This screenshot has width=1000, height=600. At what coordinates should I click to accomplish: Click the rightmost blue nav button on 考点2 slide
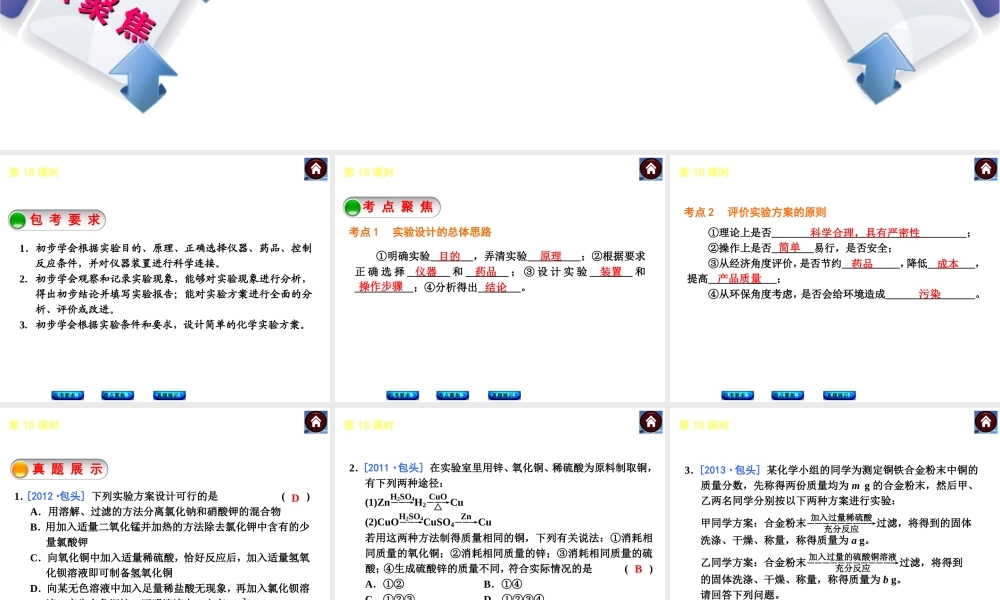pos(839,395)
